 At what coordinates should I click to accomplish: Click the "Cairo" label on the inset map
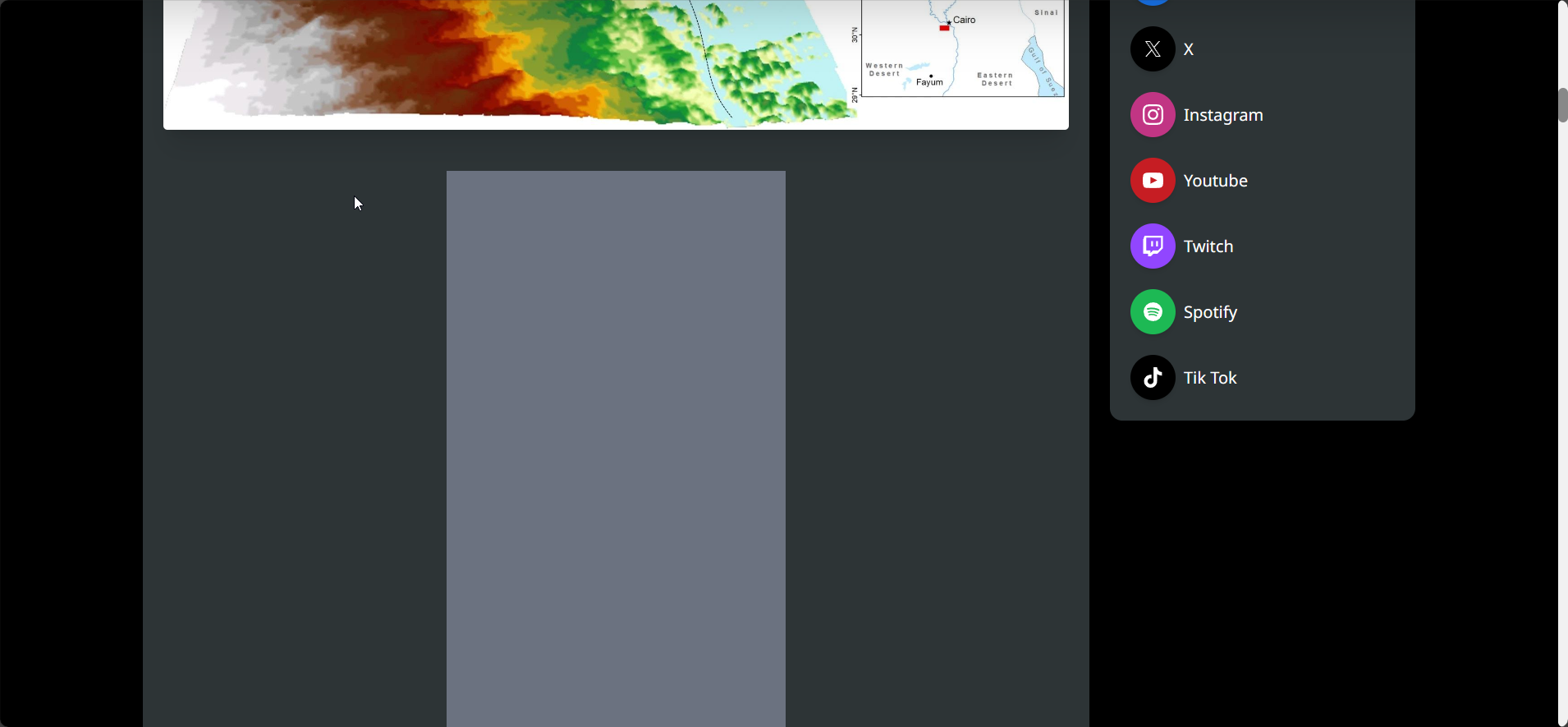(965, 20)
